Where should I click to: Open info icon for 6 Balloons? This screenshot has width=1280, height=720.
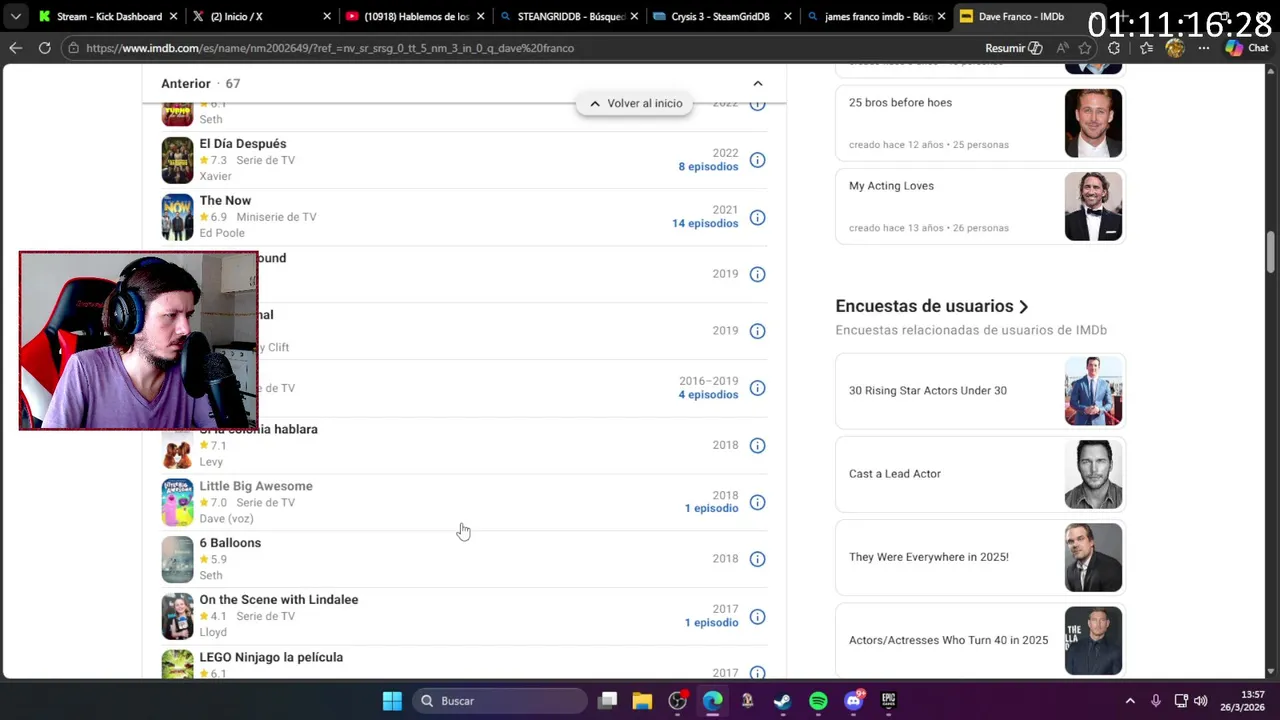click(758, 559)
